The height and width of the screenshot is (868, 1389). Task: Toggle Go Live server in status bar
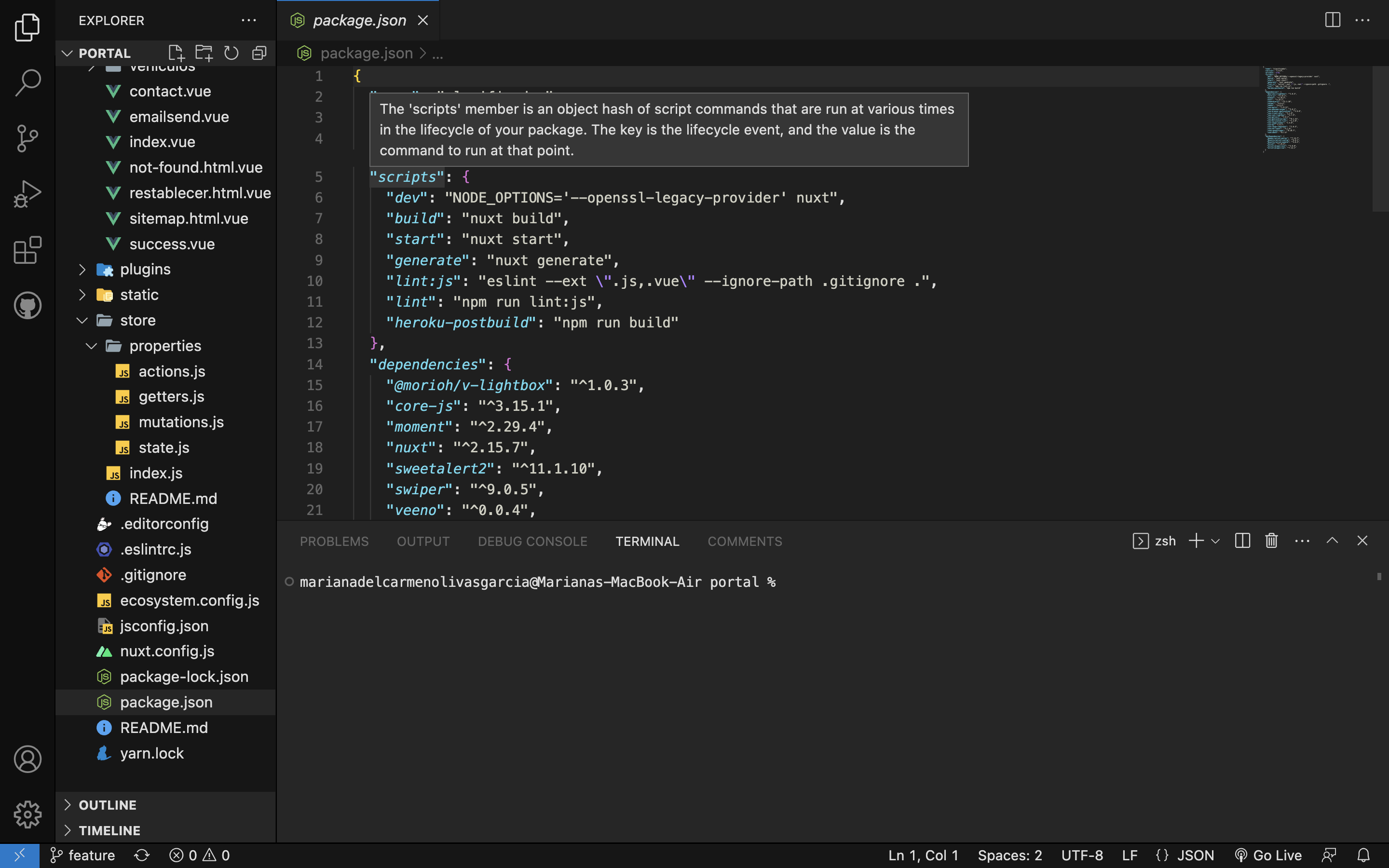pyautogui.click(x=1268, y=855)
